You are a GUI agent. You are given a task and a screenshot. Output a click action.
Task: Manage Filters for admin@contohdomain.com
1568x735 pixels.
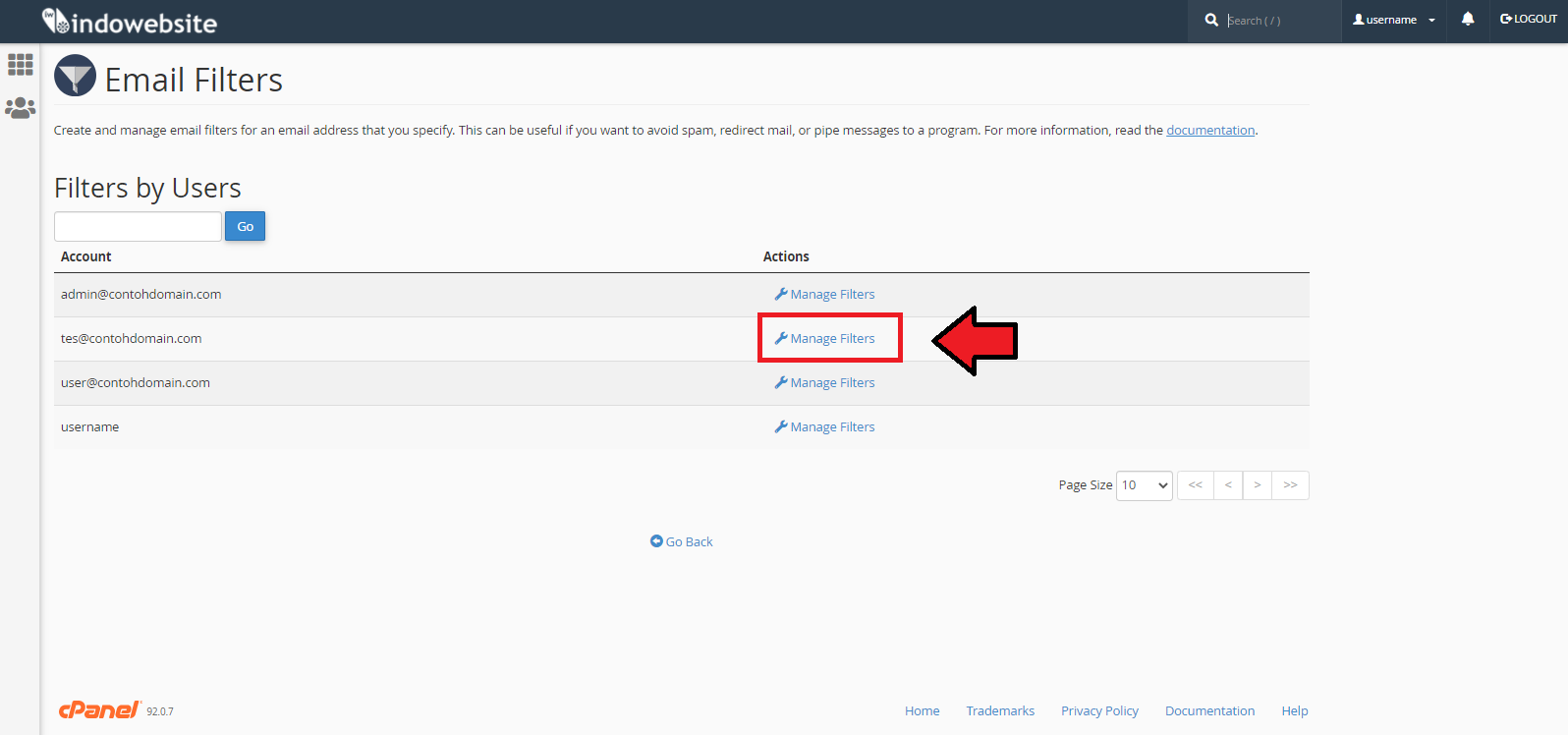coord(825,295)
